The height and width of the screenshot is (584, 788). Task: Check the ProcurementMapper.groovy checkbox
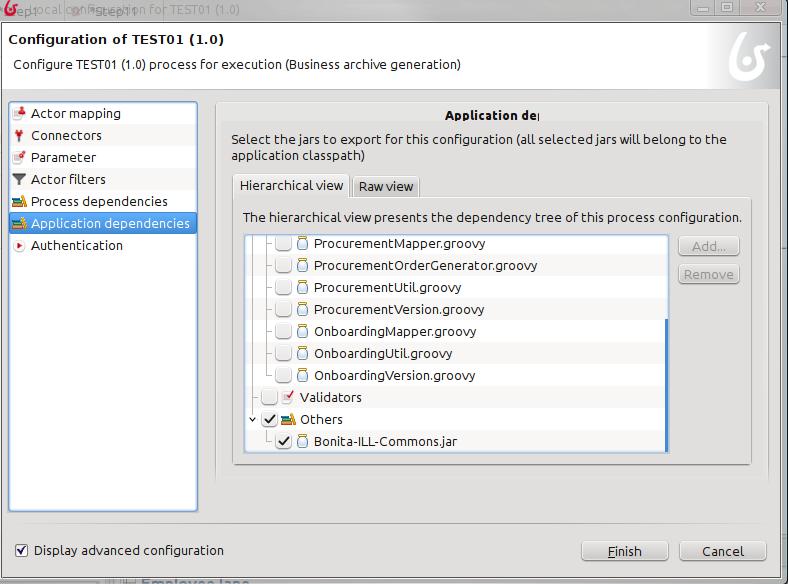point(283,243)
